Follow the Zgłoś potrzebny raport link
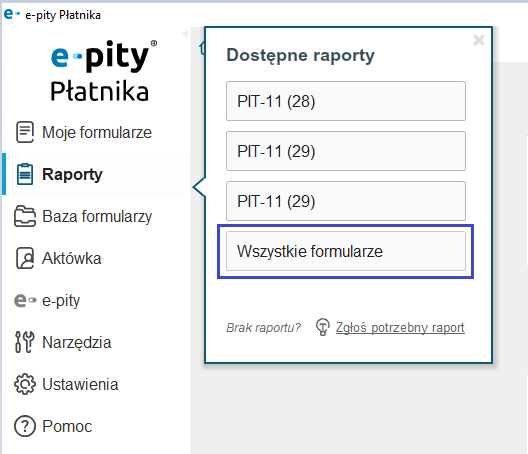Image resolution: width=528 pixels, height=454 pixels. coord(400,327)
